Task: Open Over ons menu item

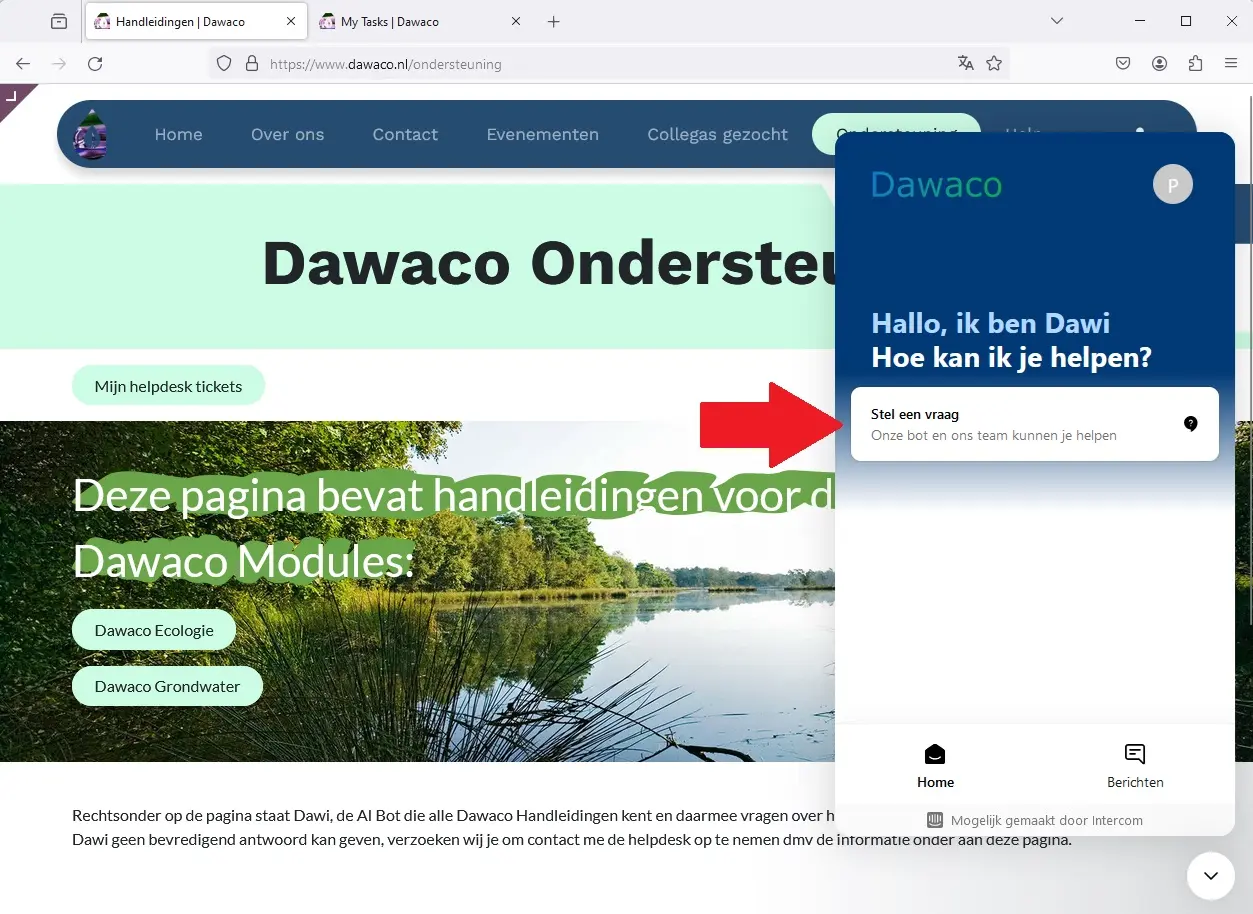Action: click(288, 134)
